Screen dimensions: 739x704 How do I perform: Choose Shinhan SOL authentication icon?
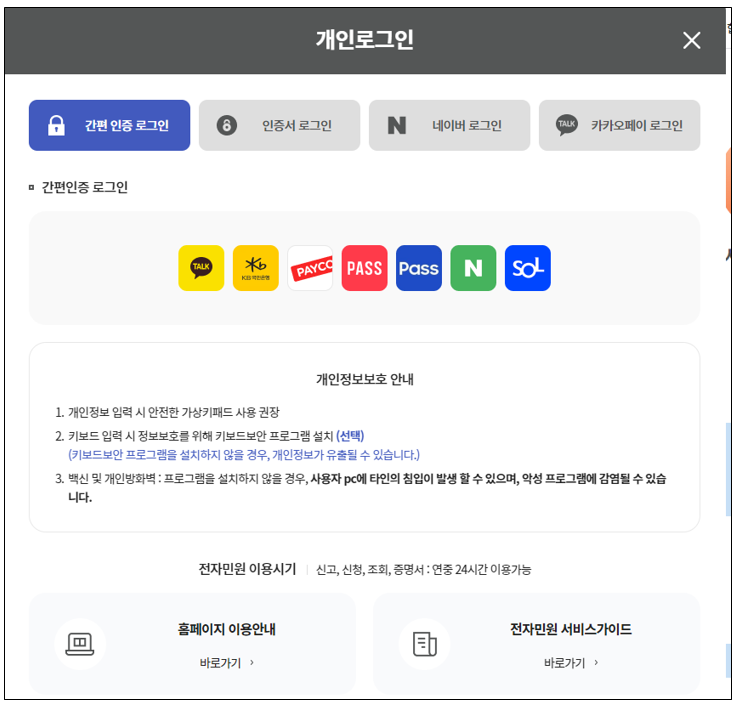point(528,268)
